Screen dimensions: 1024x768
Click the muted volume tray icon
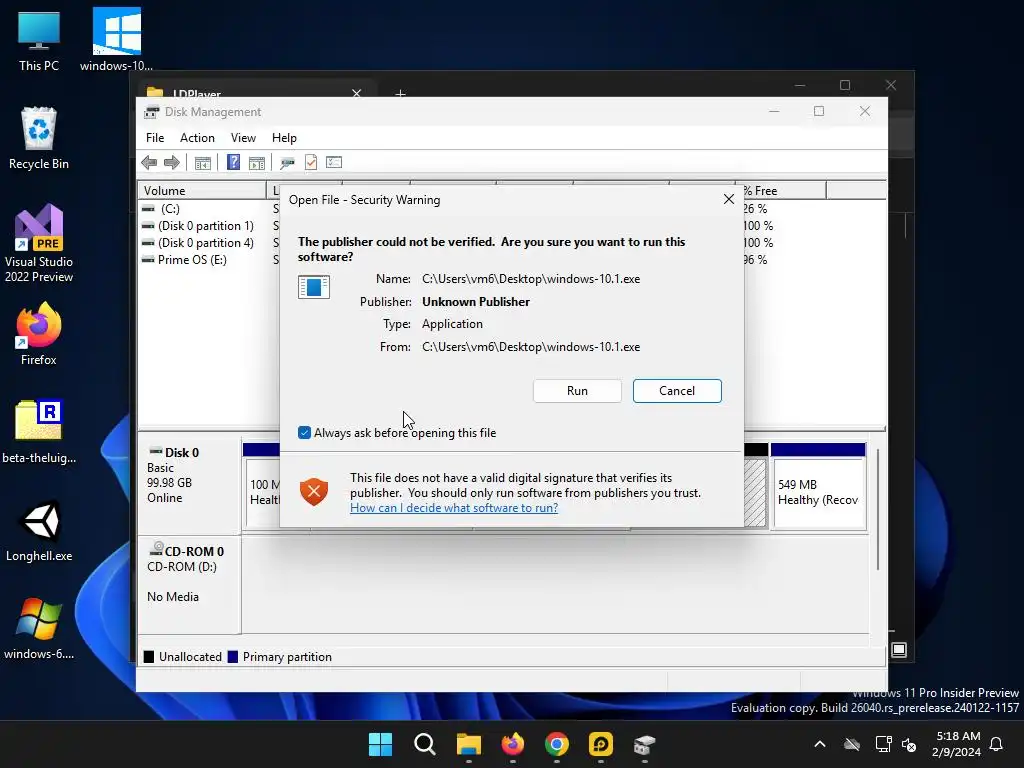908,744
